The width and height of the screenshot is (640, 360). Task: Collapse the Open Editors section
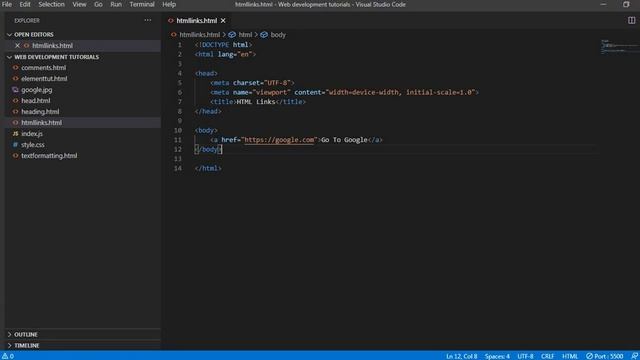click(9, 35)
